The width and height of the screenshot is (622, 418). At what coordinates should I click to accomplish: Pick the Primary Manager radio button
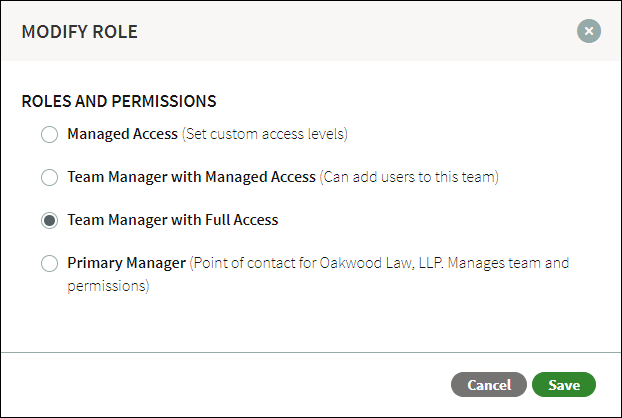click(50, 263)
